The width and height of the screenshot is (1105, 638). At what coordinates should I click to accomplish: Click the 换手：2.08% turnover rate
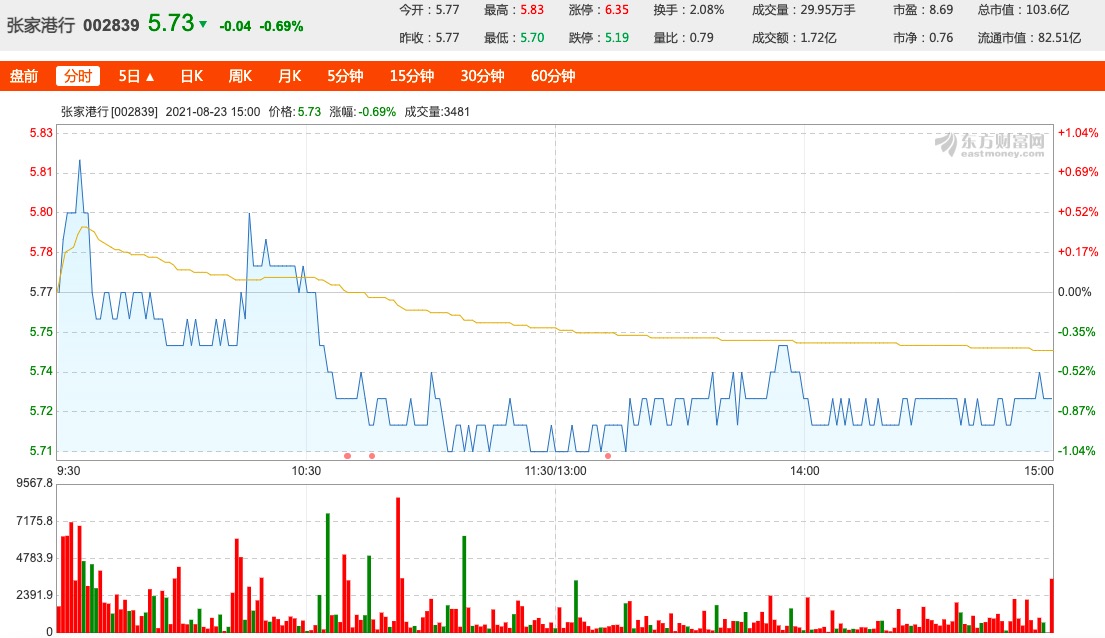coord(689,10)
